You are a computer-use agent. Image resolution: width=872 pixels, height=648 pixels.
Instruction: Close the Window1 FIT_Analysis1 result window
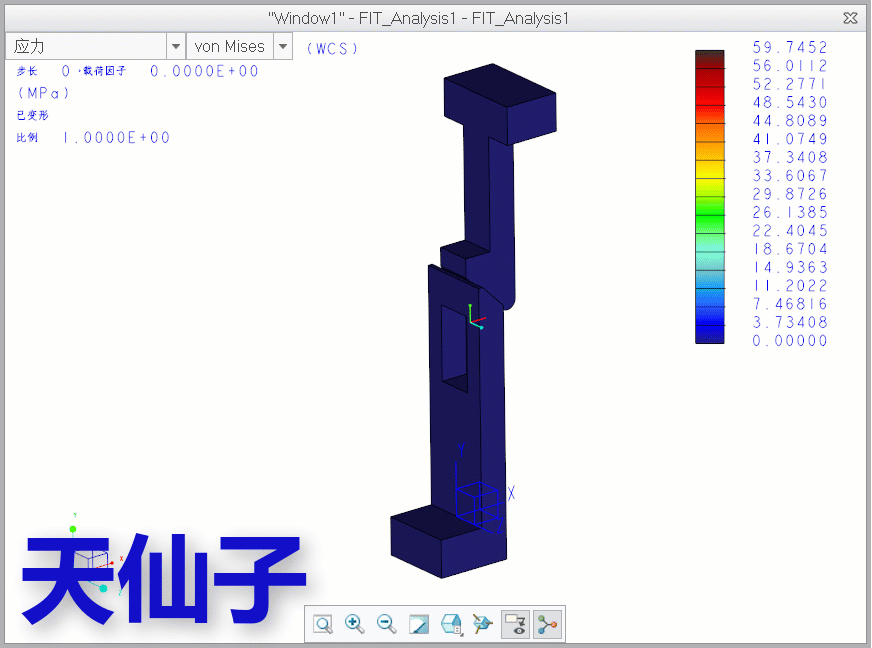850,18
